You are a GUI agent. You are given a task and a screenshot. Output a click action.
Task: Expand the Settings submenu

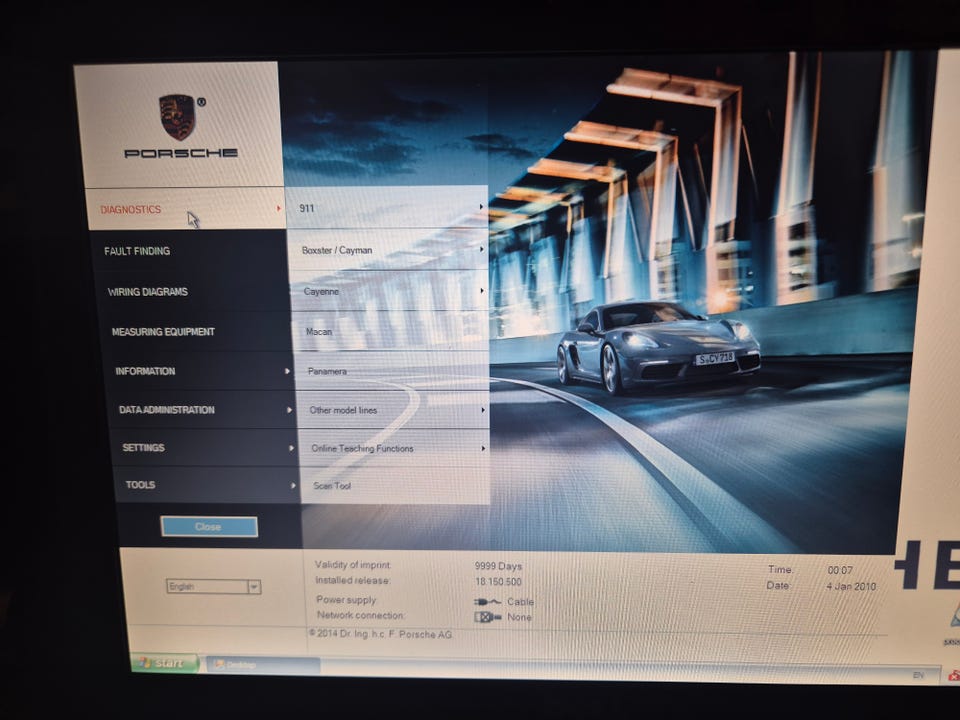206,448
